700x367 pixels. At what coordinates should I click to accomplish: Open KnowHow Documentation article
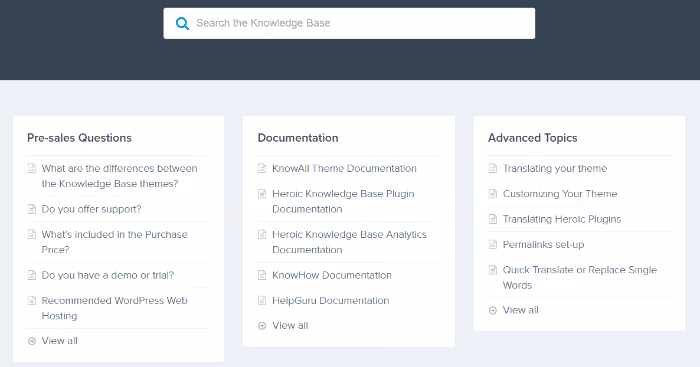tap(332, 275)
